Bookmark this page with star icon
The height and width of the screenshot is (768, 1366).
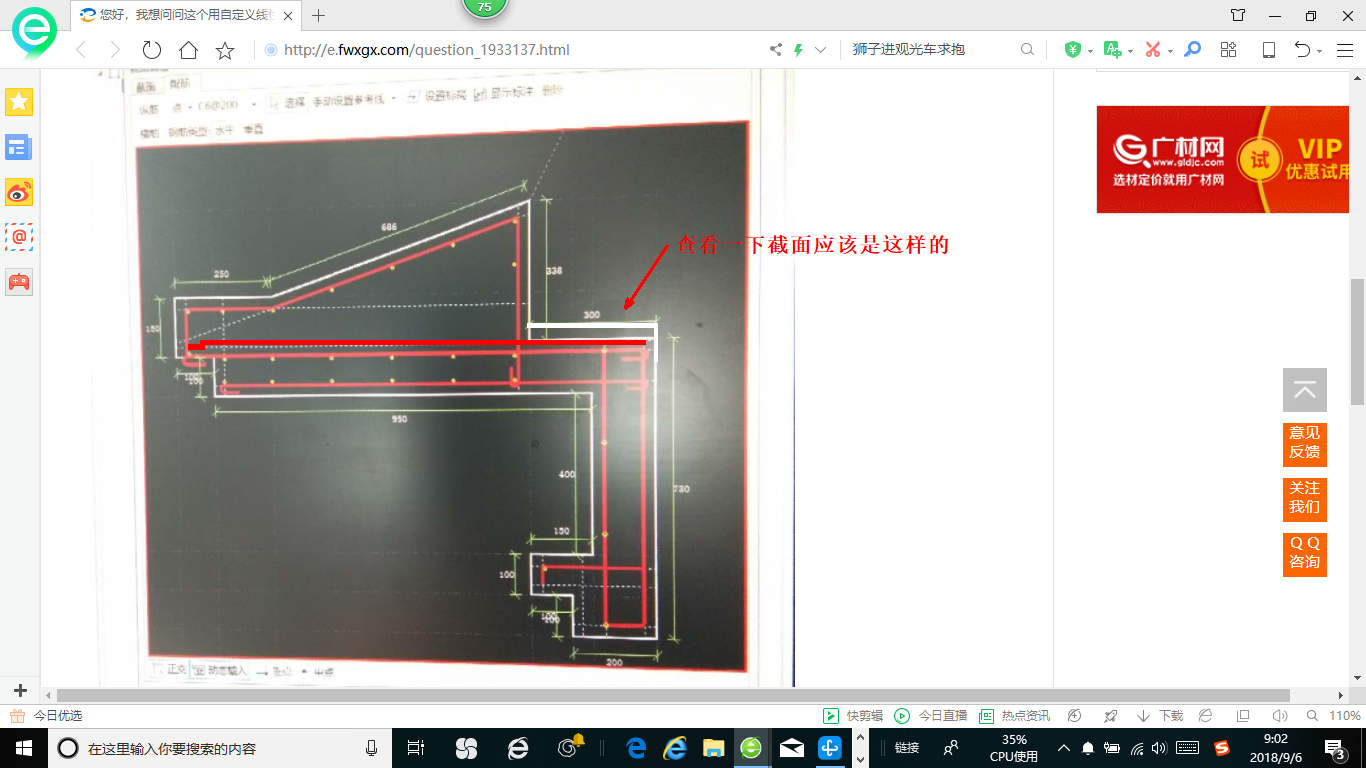[225, 49]
